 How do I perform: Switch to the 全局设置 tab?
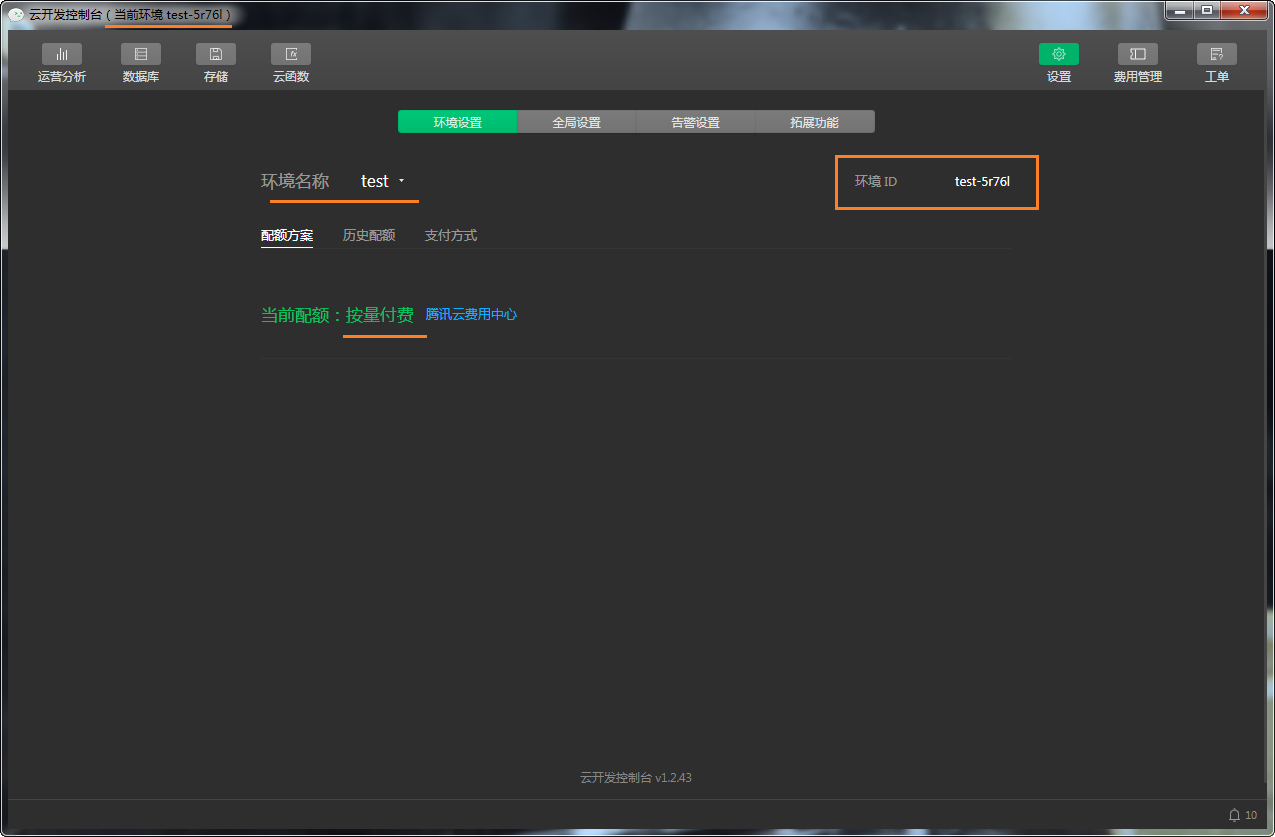(x=577, y=122)
